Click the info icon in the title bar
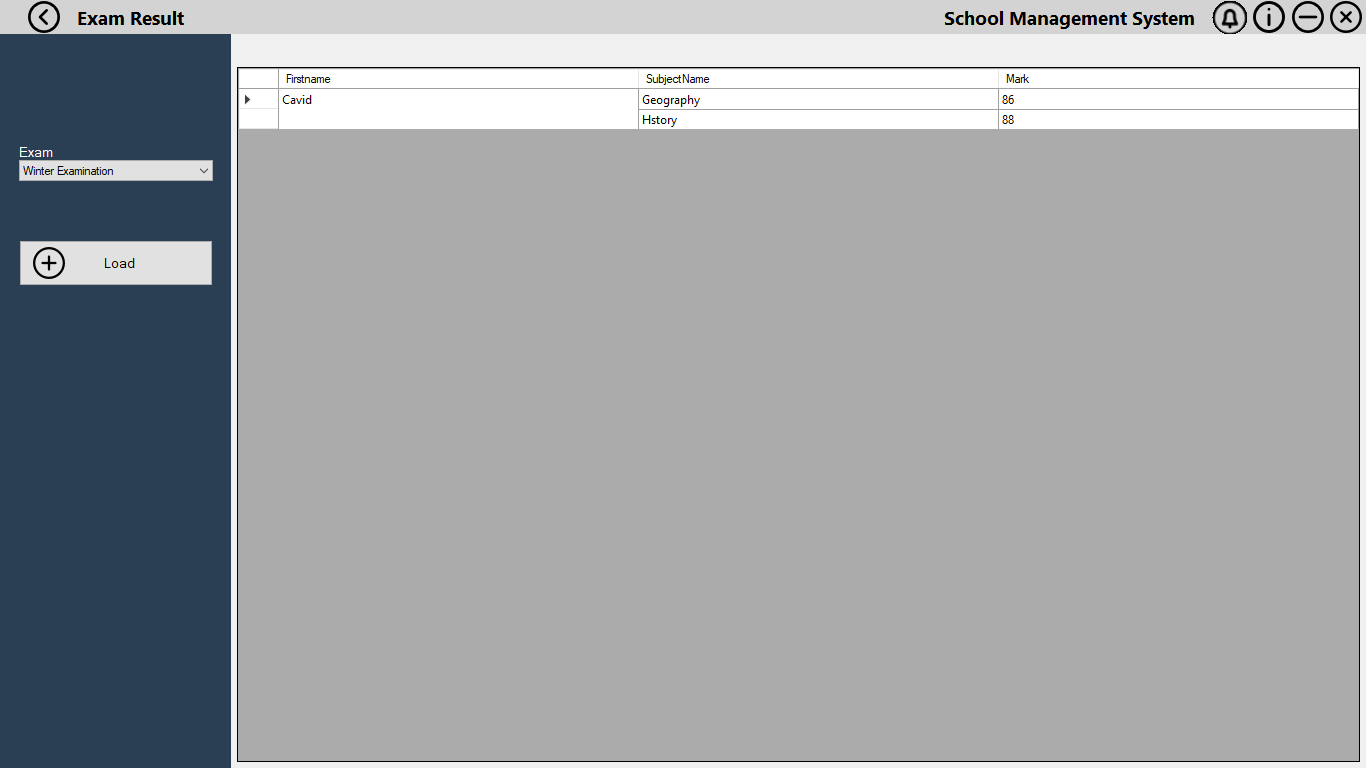 click(1268, 17)
